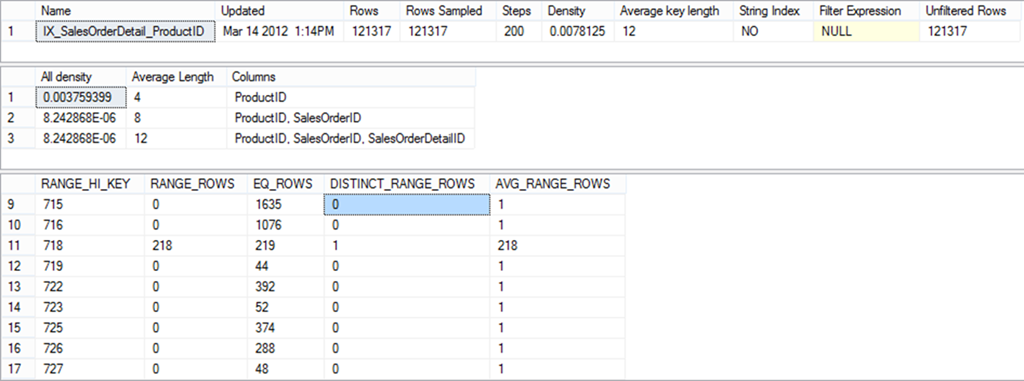Click the Steps value 200
The height and width of the screenshot is (381, 1024).
pos(520,31)
